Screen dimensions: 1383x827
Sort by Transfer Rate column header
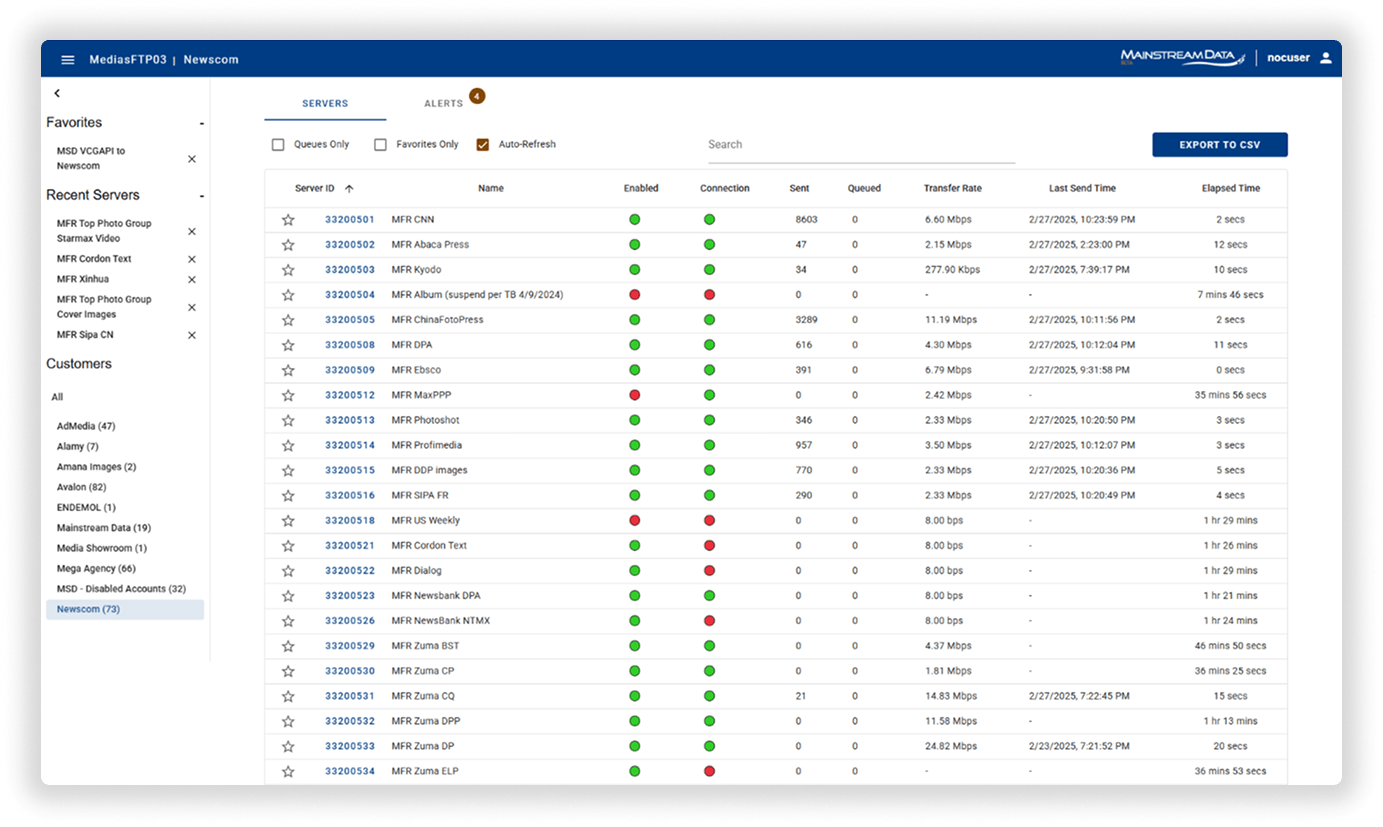(x=952, y=188)
